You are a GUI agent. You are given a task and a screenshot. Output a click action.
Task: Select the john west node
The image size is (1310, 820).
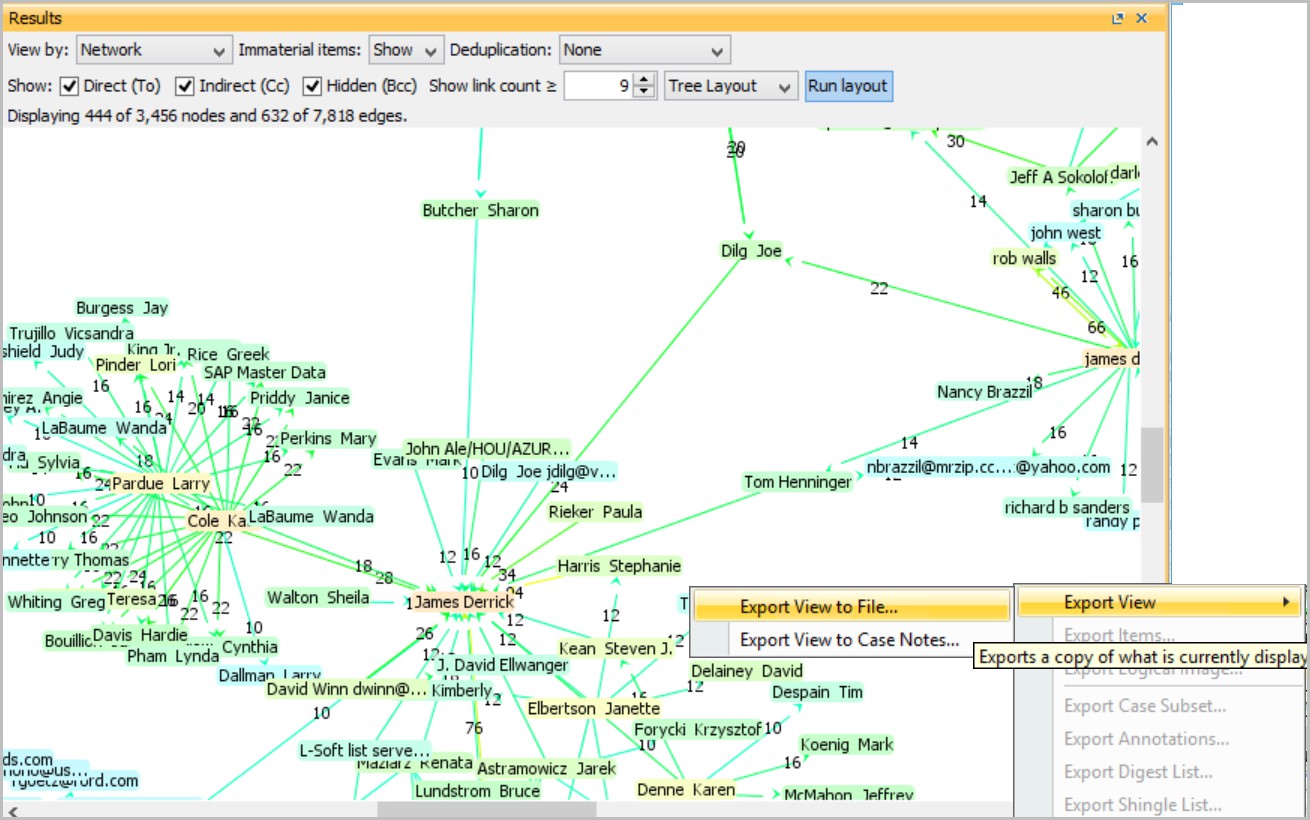1065,233
